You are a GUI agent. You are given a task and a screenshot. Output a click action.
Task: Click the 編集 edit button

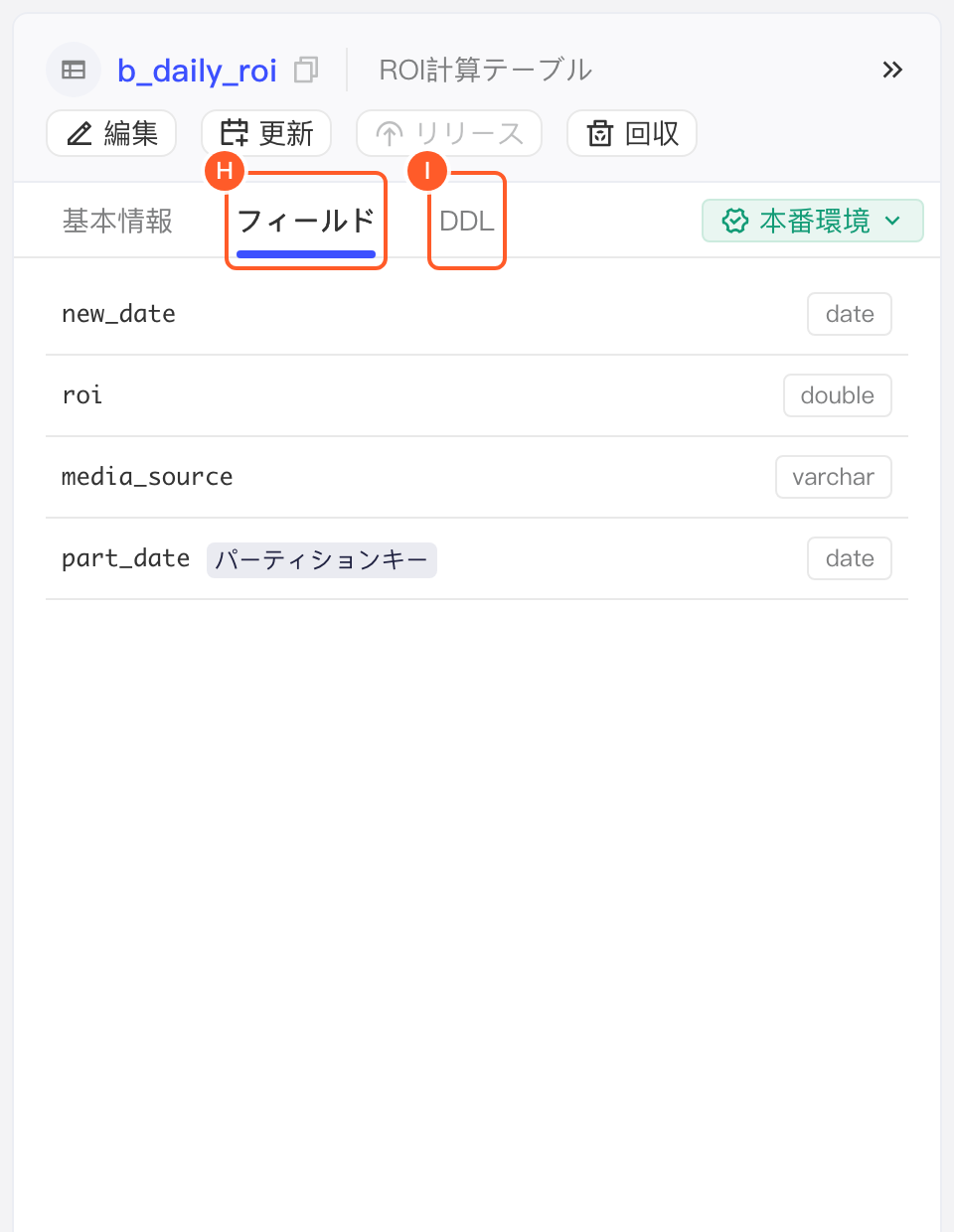coord(111,133)
